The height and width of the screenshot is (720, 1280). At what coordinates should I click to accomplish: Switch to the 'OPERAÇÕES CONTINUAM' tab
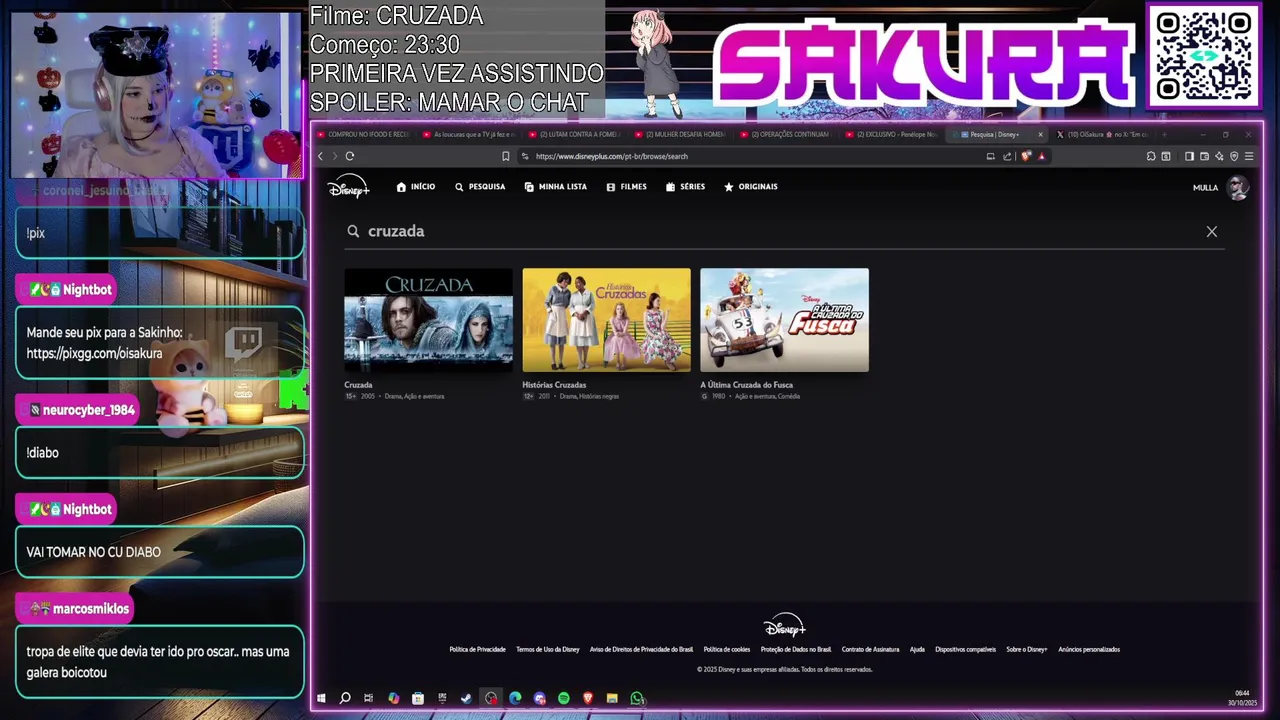pyautogui.click(x=786, y=134)
